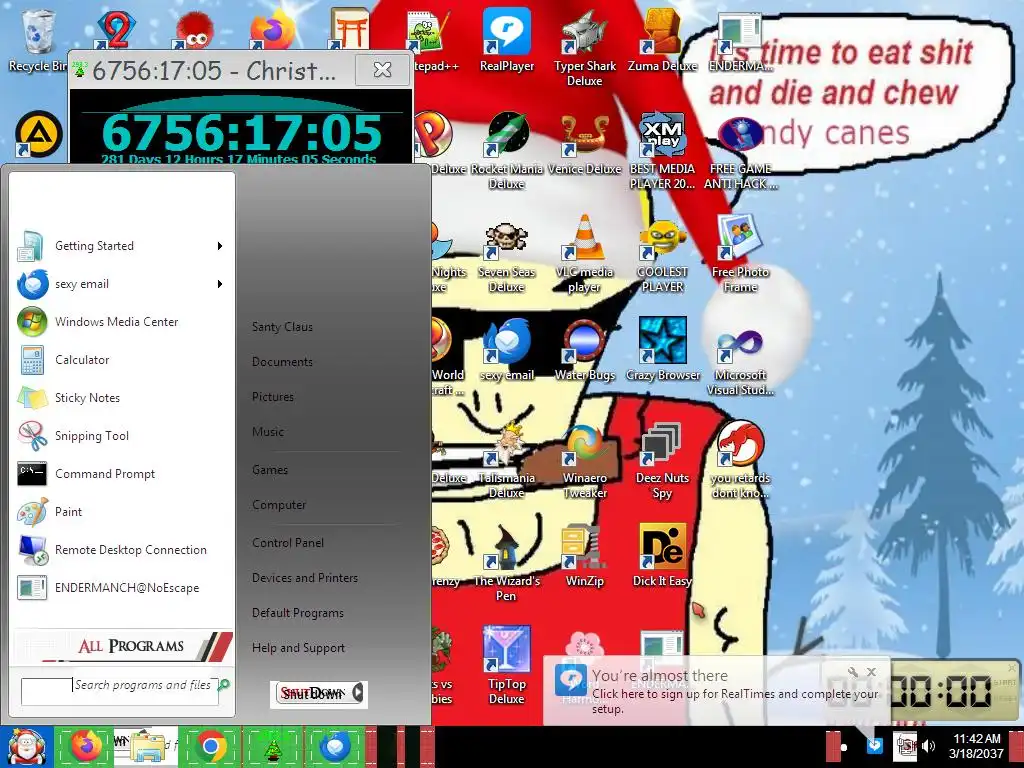This screenshot has height=768, width=1024.
Task: Open Windows Media Center from Start menu
Action: [122, 322]
